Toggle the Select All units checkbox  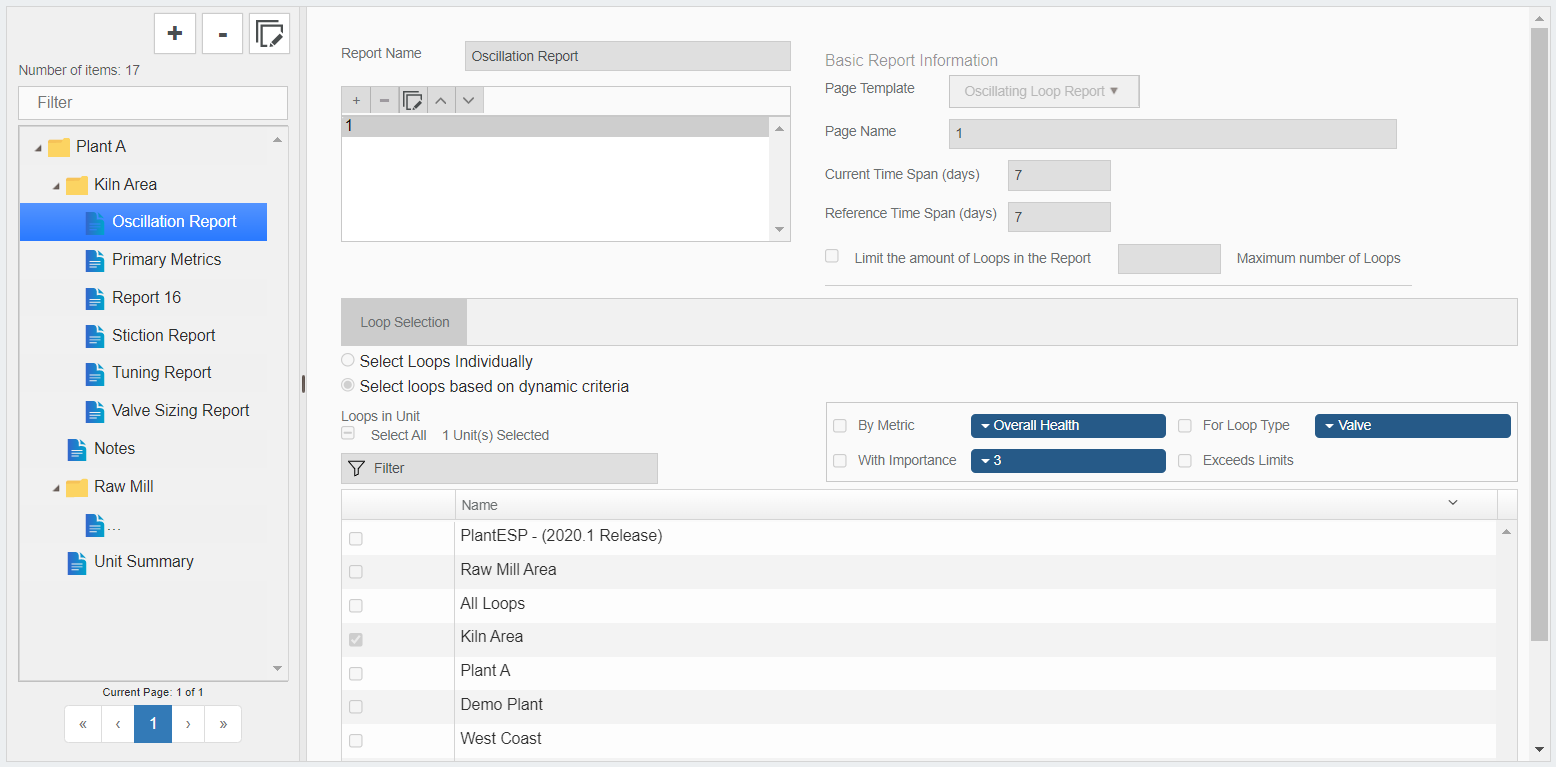click(x=348, y=433)
